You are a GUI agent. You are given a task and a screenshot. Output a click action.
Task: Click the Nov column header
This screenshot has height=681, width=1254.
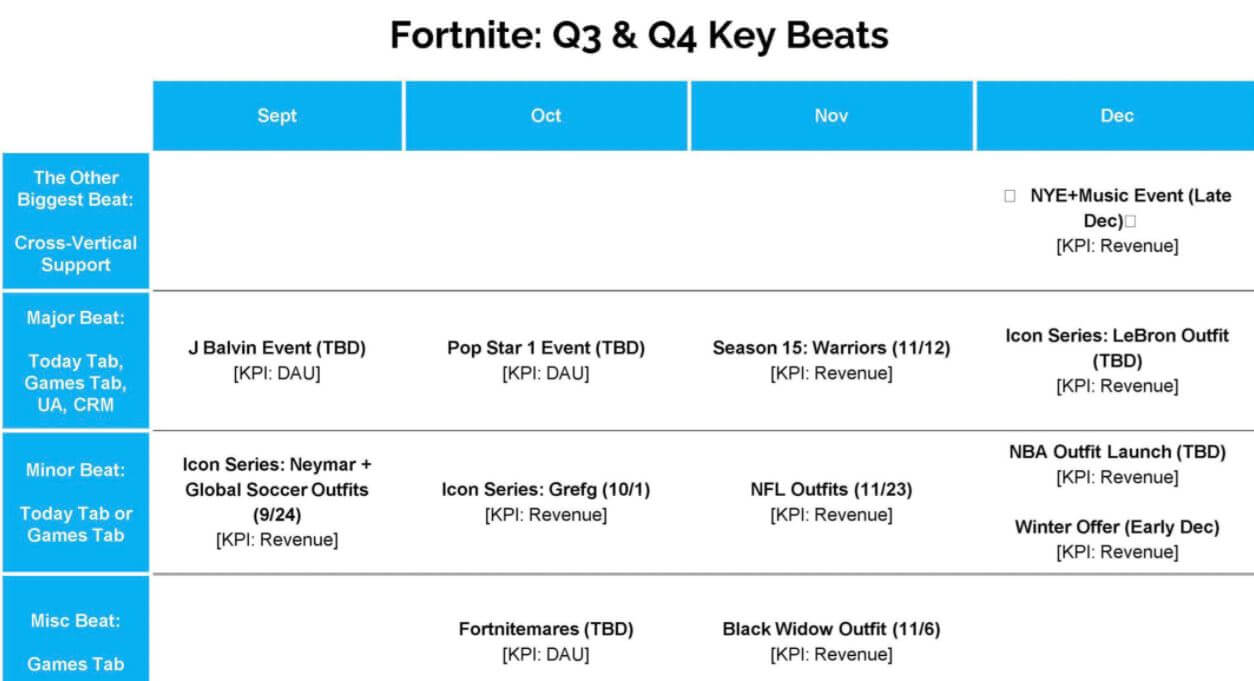[831, 116]
